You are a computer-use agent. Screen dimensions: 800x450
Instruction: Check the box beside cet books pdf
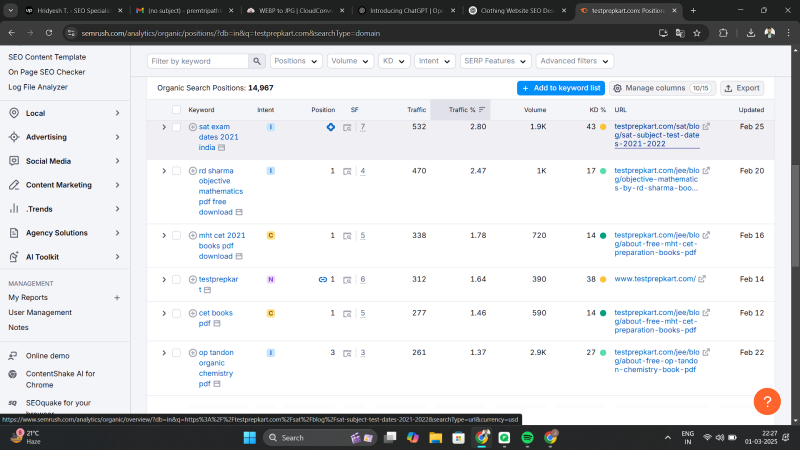tap(177, 313)
